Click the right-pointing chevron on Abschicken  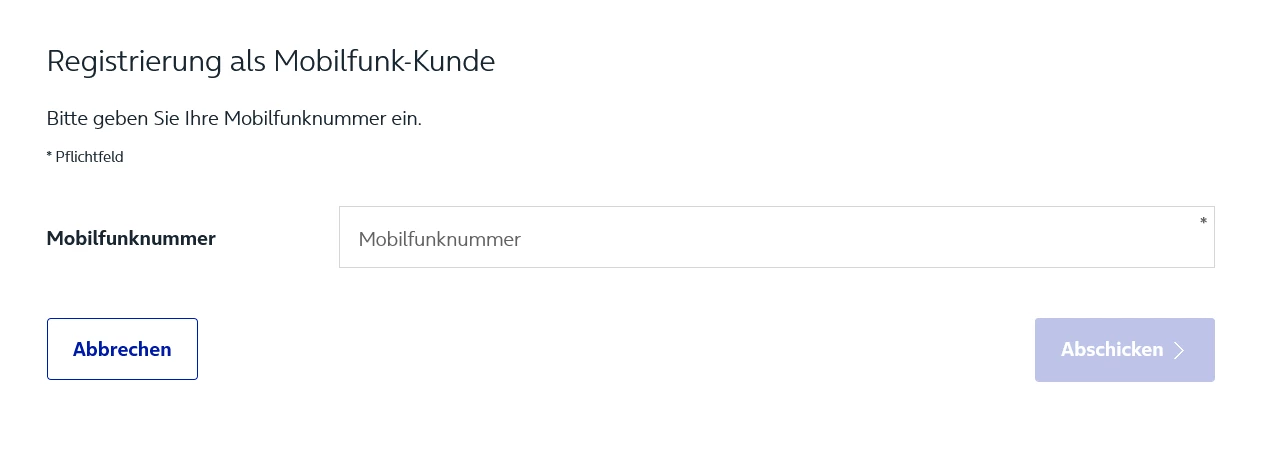[1179, 350]
